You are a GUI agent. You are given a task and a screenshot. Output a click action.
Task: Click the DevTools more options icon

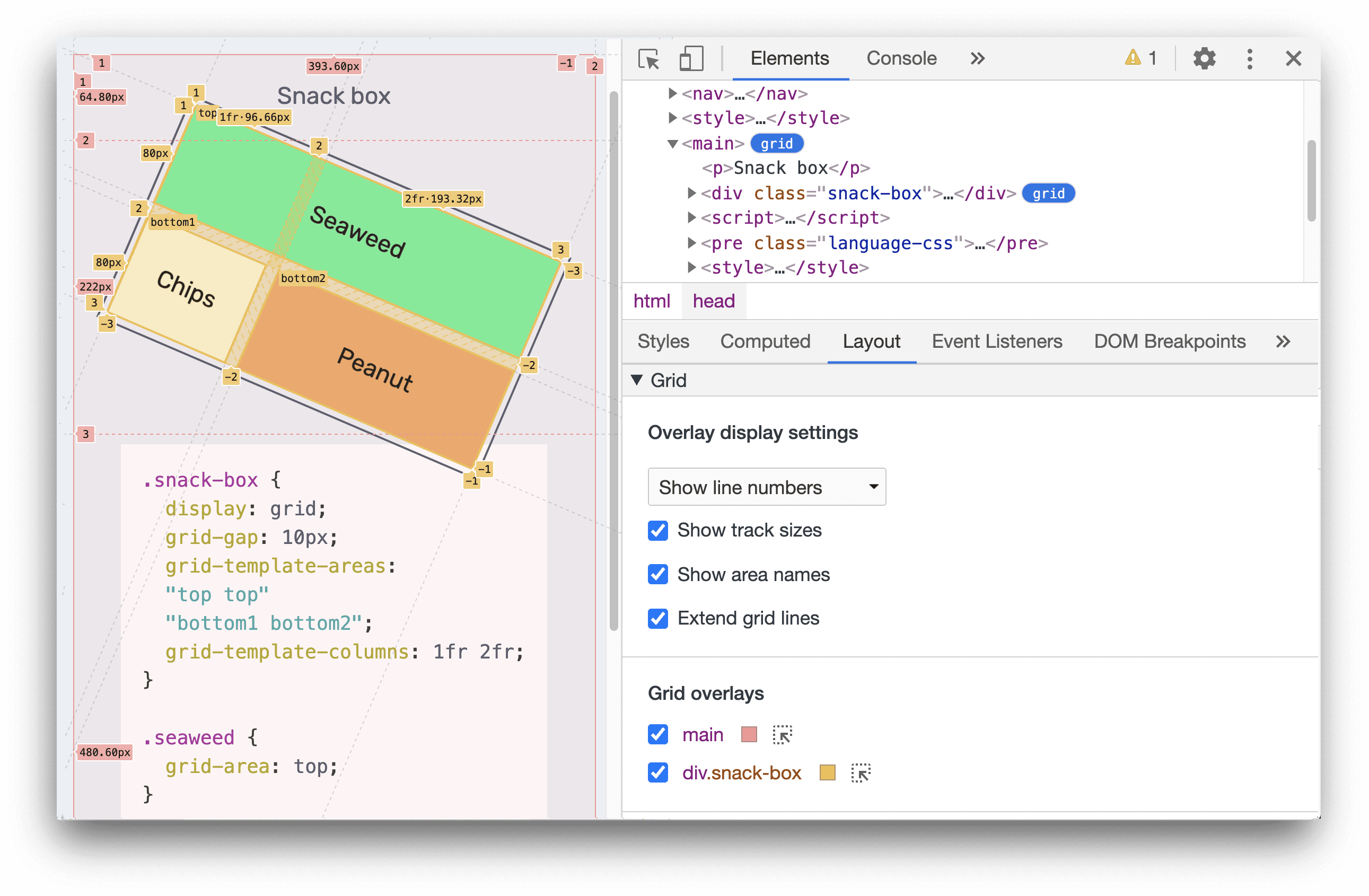coord(1250,58)
